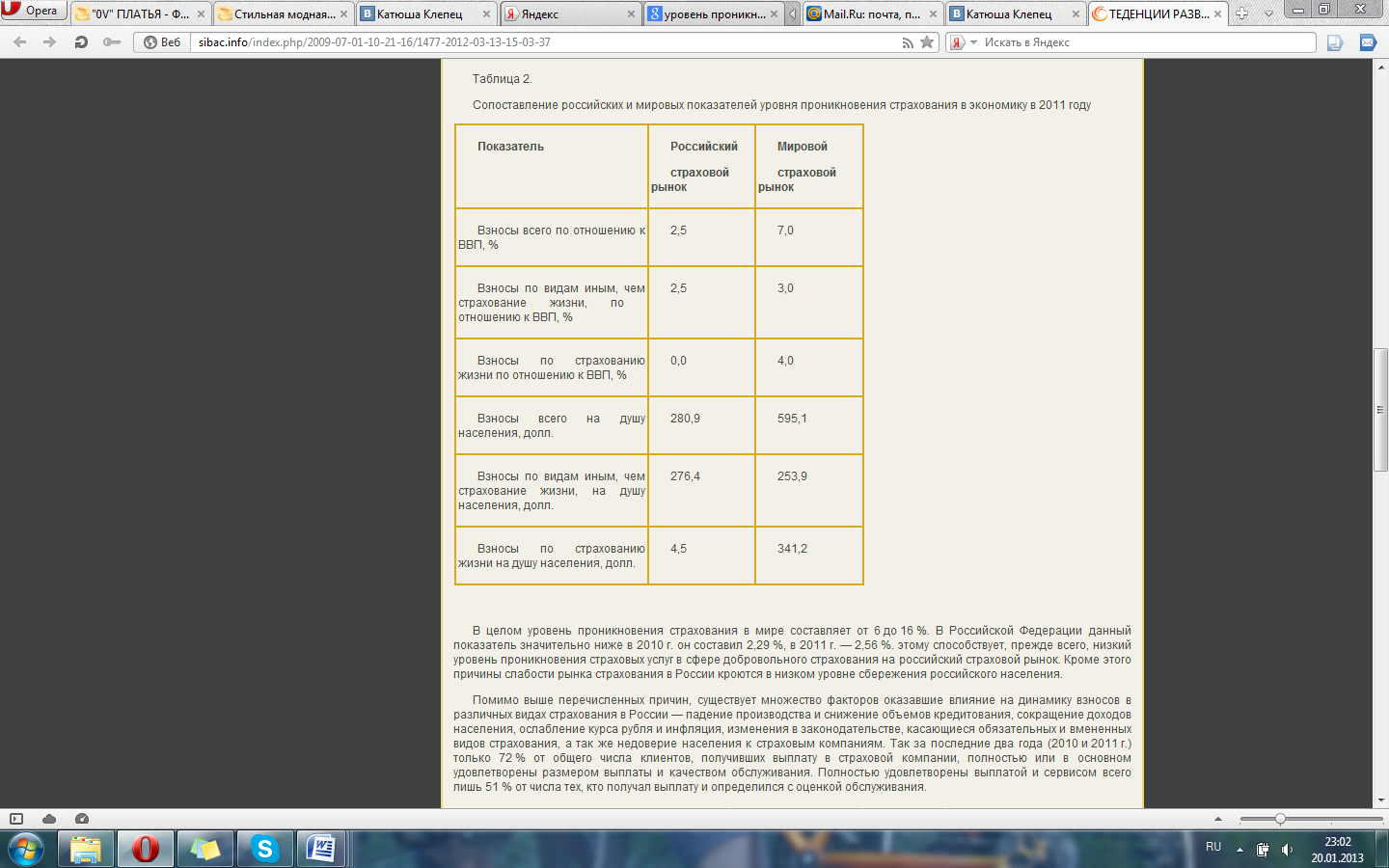Show hidden tray icons arrow

pos(1239,850)
